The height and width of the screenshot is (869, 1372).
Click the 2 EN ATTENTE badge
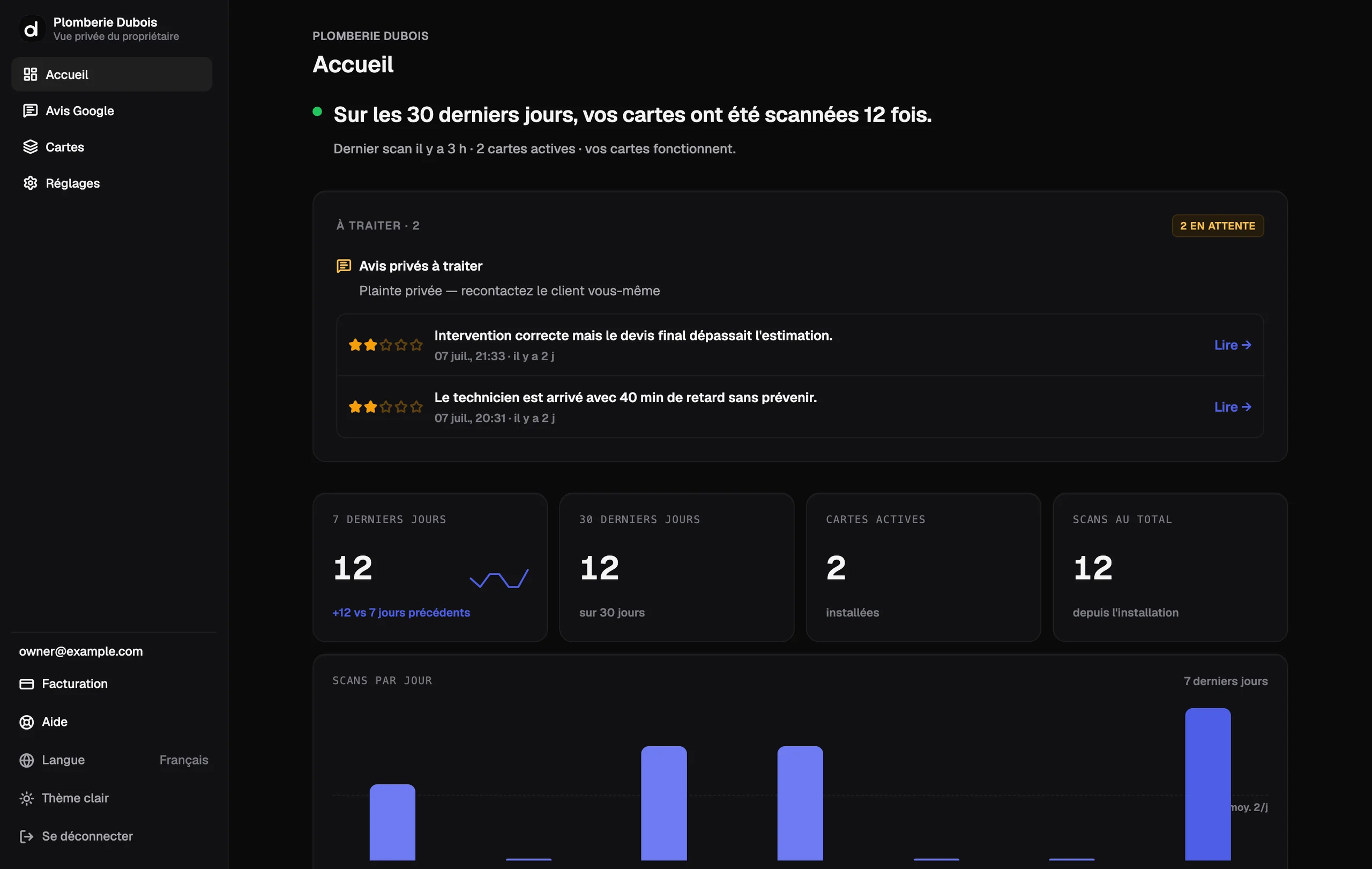click(1218, 226)
